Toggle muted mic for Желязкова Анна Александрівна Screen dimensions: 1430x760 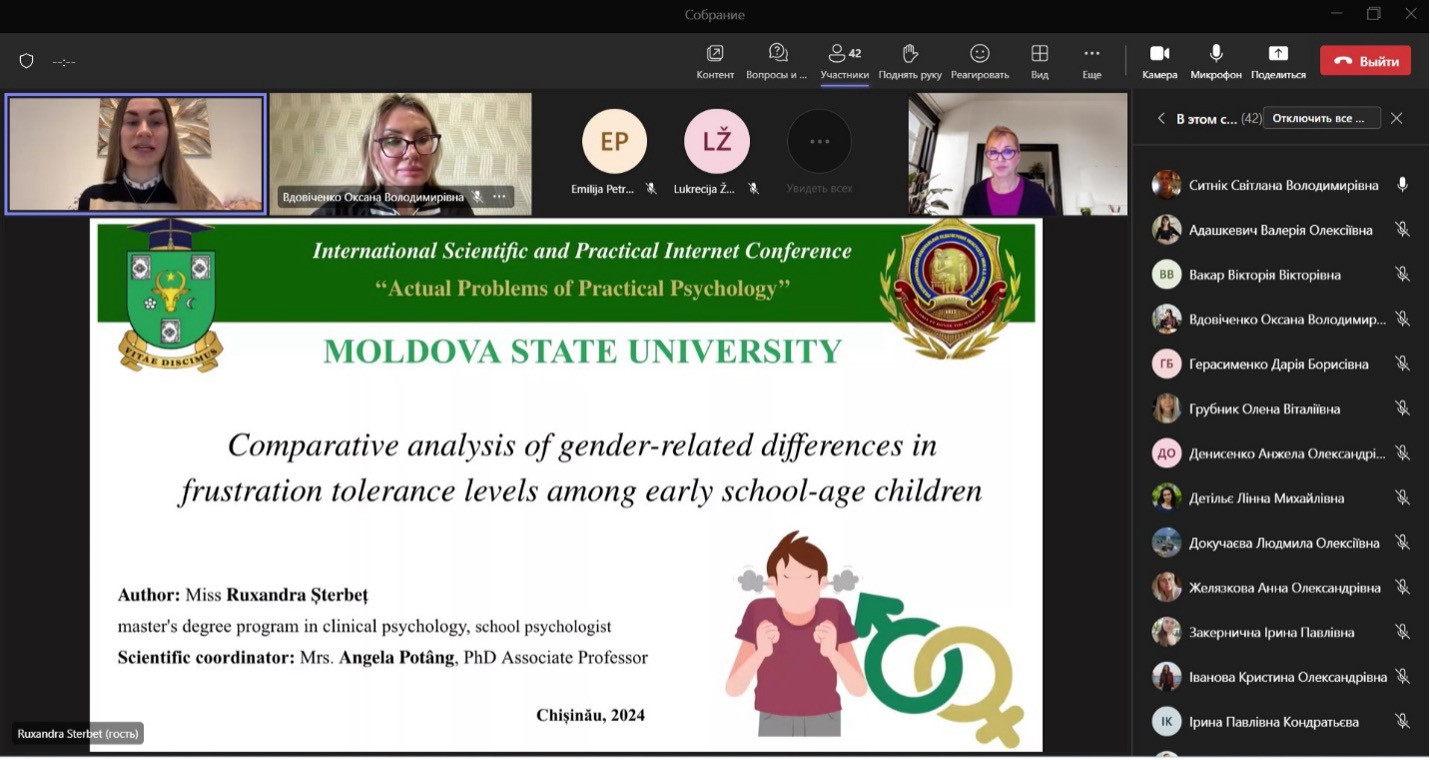1403,587
